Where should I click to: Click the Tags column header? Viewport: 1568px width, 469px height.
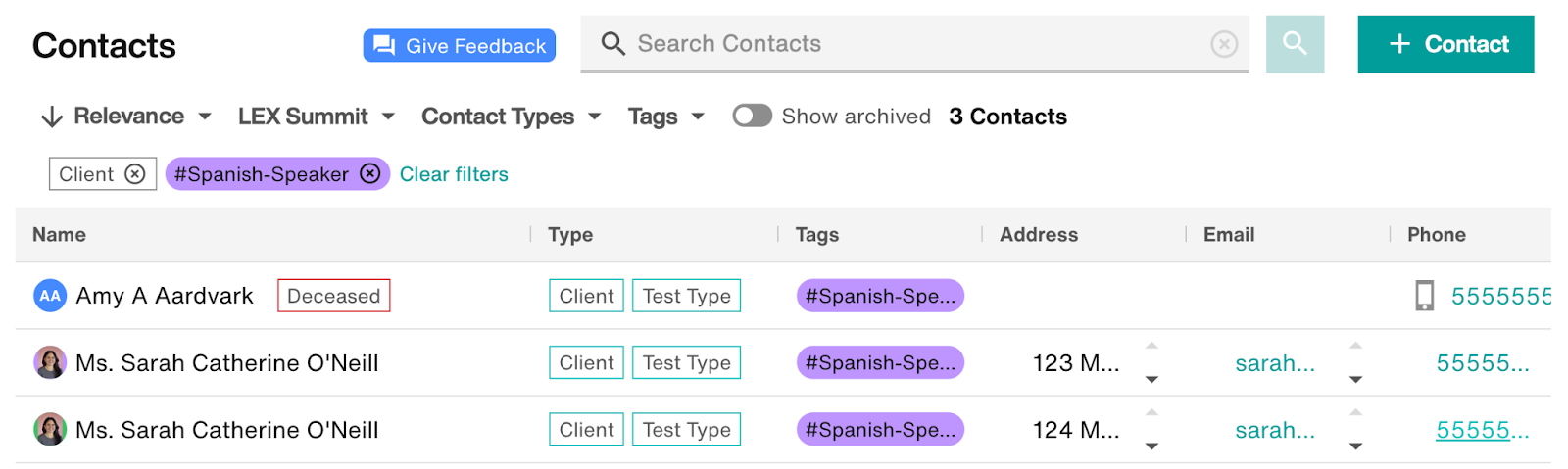(x=817, y=234)
